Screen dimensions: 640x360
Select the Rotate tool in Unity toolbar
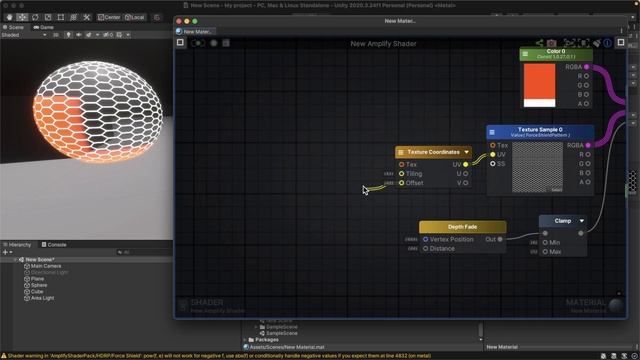click(x=35, y=17)
